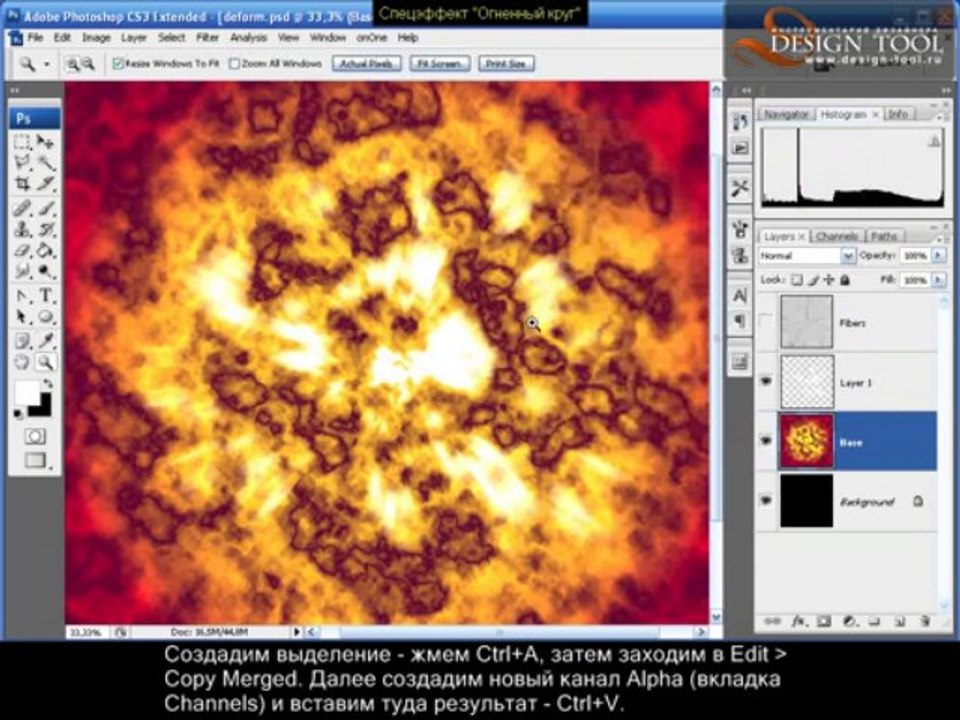Open the Opacity slider arrow
The width and height of the screenshot is (960, 720).
click(938, 255)
